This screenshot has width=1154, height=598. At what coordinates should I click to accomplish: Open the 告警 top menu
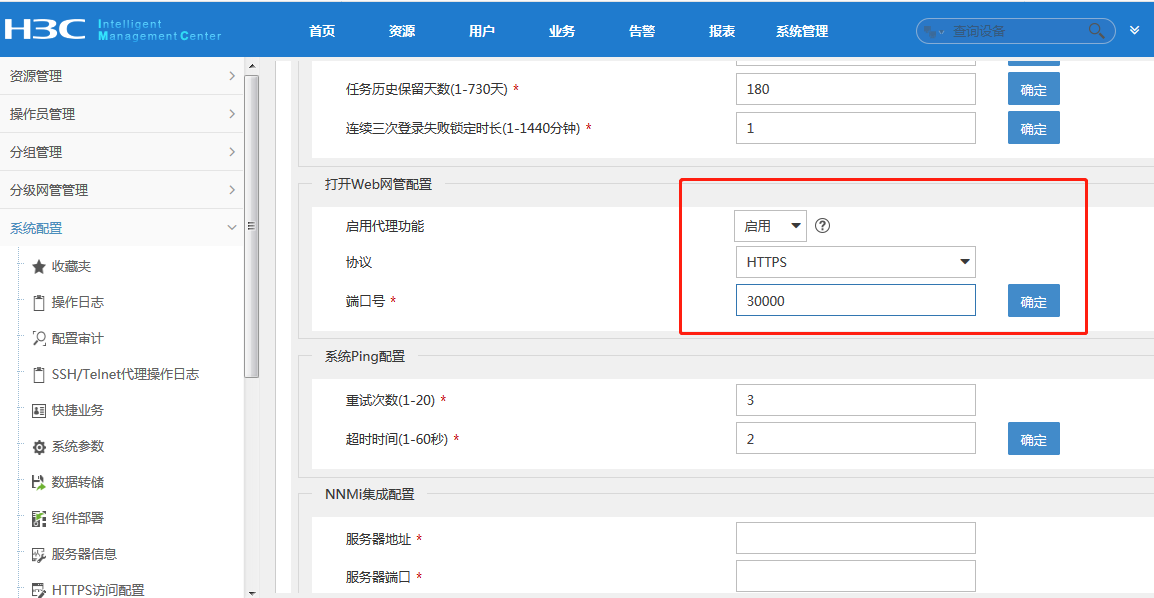click(x=642, y=31)
